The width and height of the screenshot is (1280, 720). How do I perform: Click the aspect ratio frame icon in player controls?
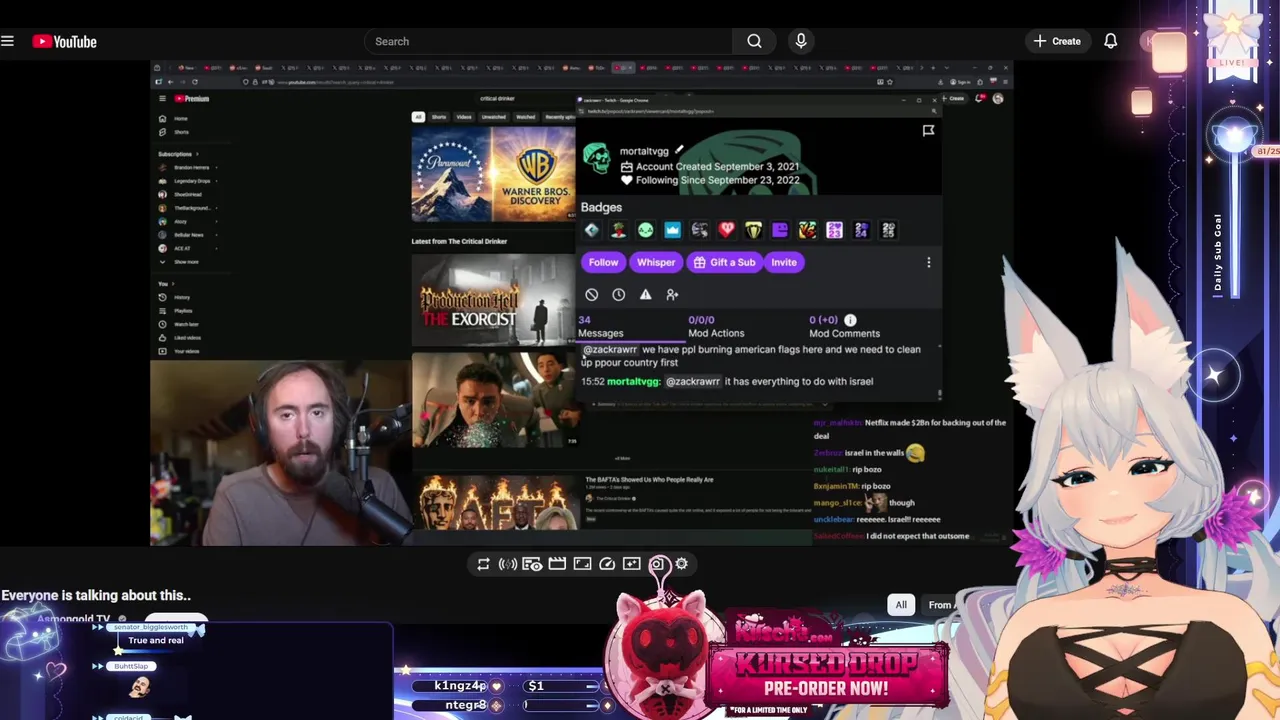(x=582, y=564)
